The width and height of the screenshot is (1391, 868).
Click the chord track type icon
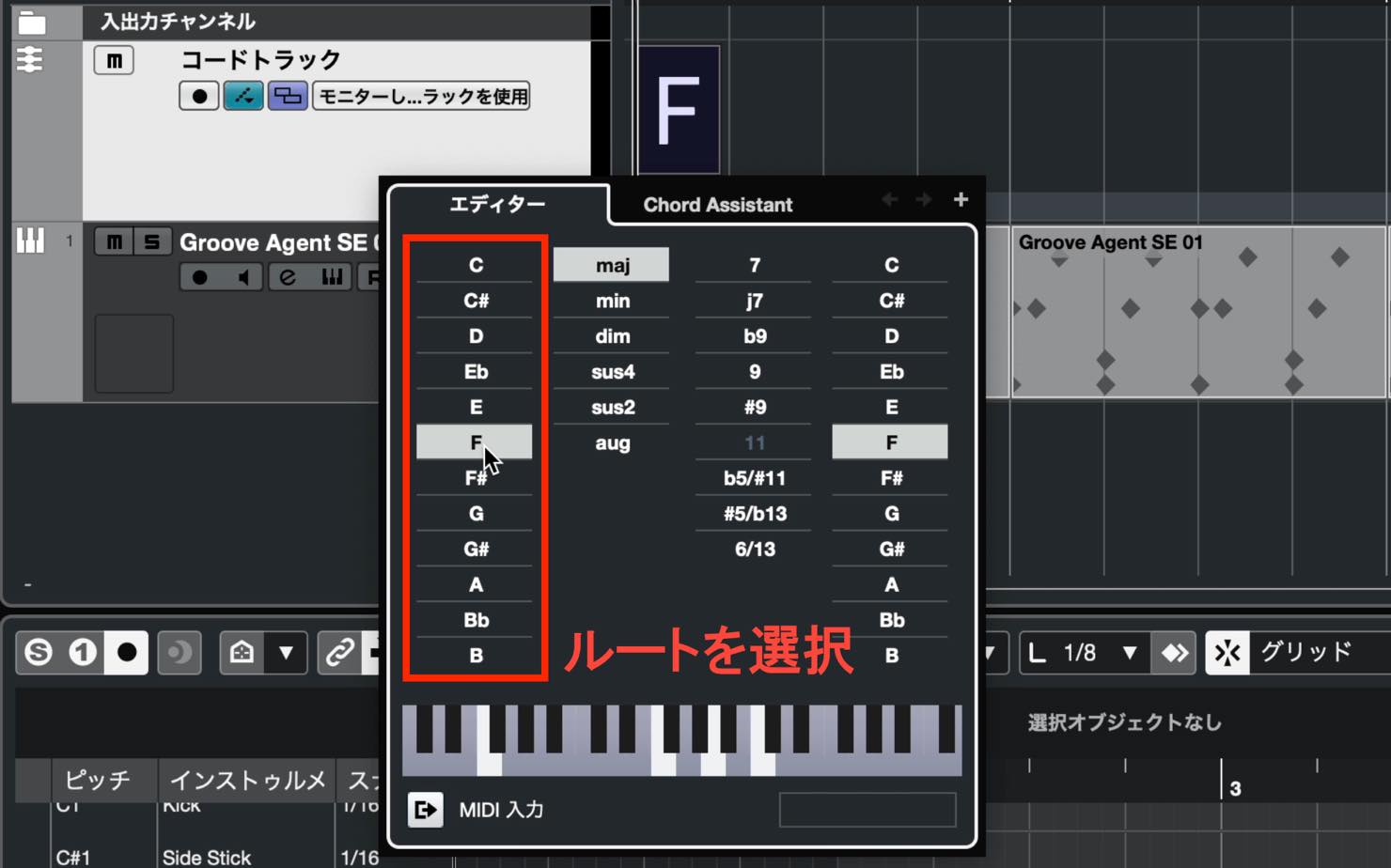click(x=30, y=60)
